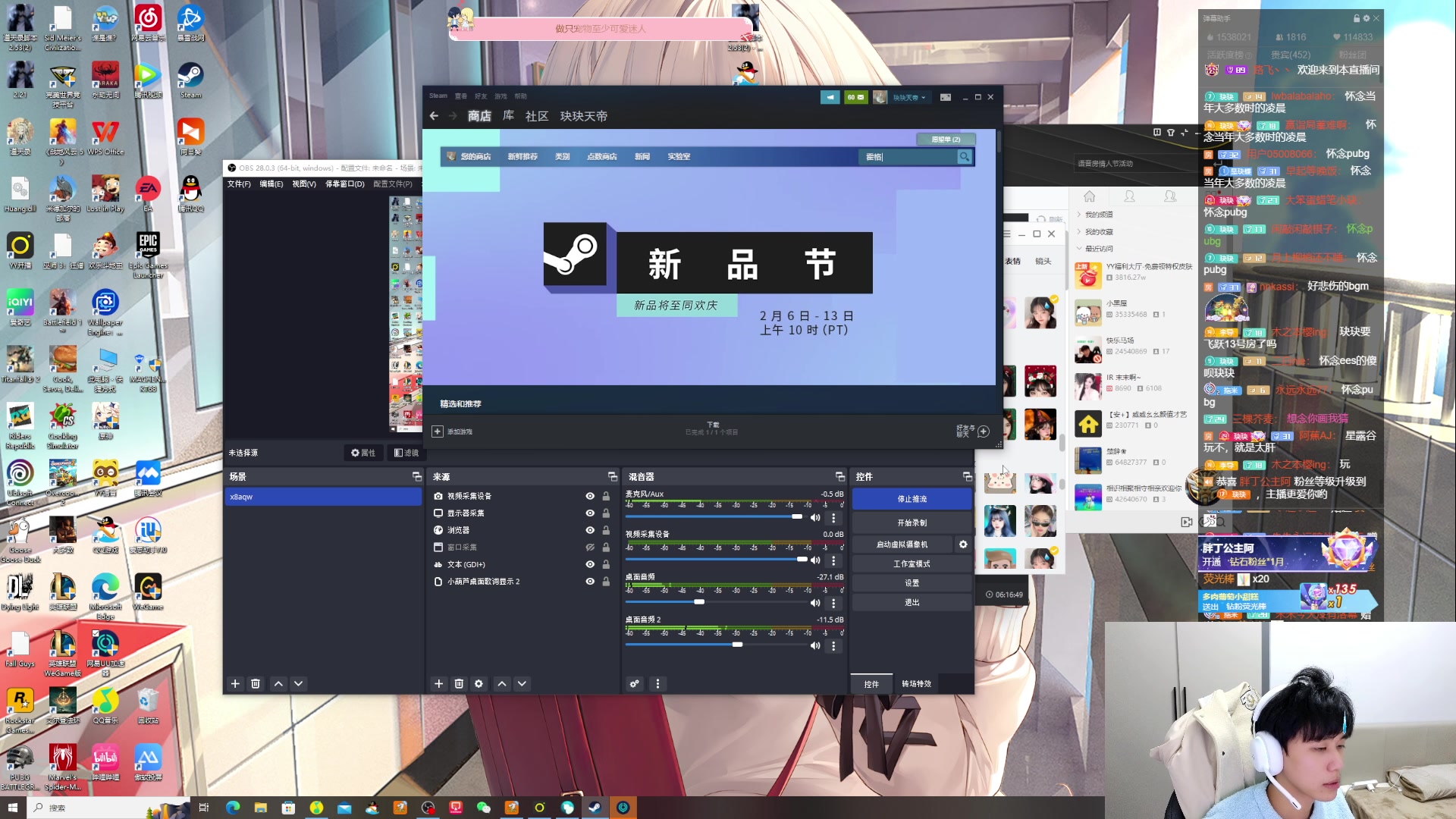
Task: Add a new source with plus icon
Action: 438,684
